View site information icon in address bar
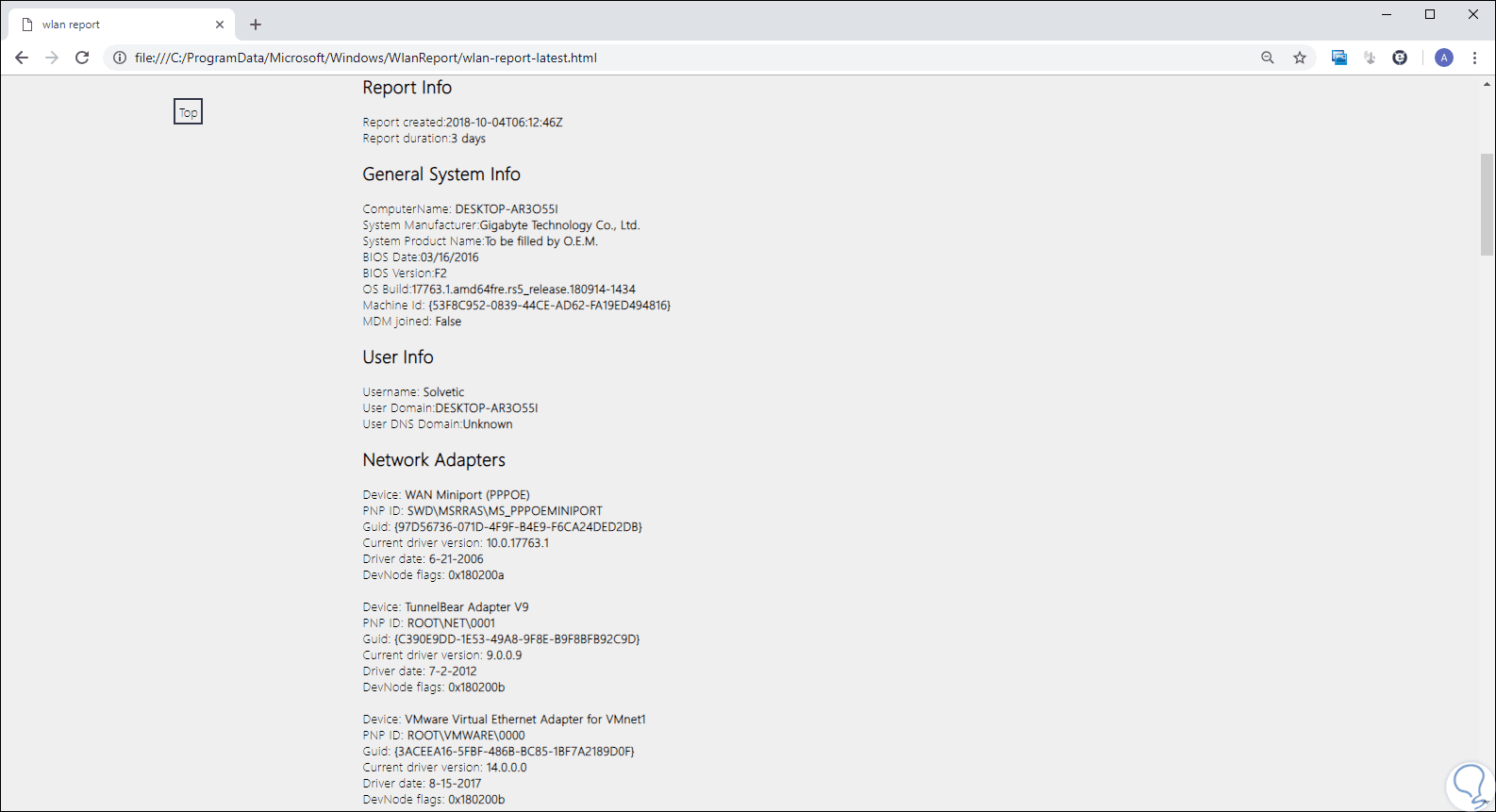Screen dimensions: 1496x812 (x=120, y=58)
